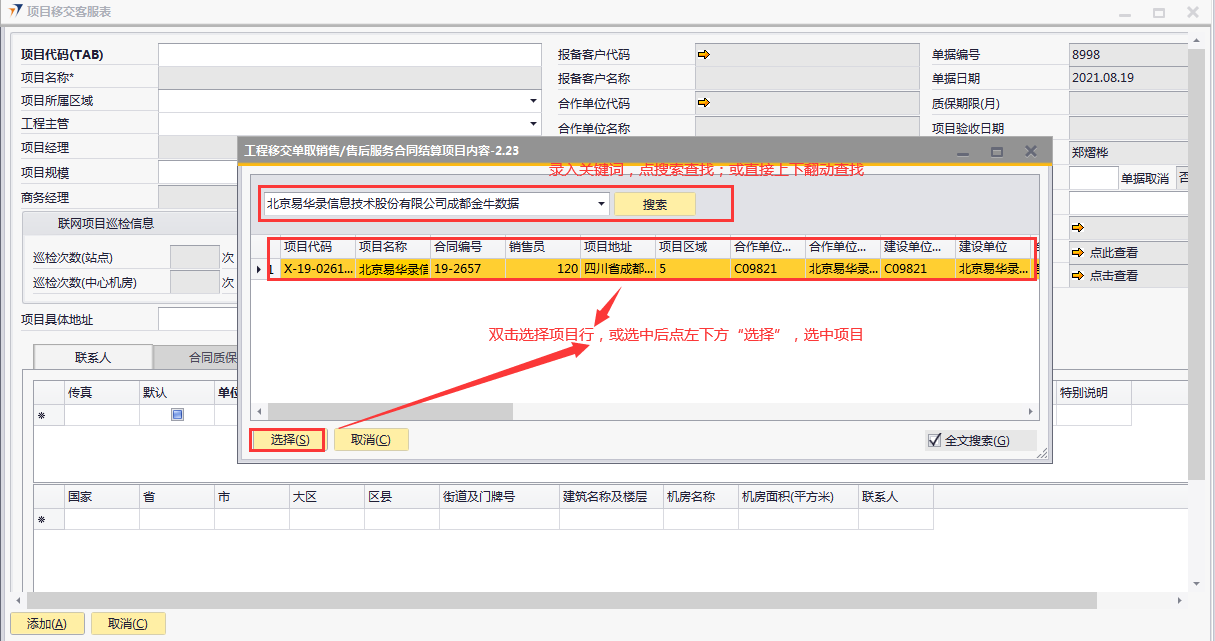Click the main window's app logo icon

15,12
